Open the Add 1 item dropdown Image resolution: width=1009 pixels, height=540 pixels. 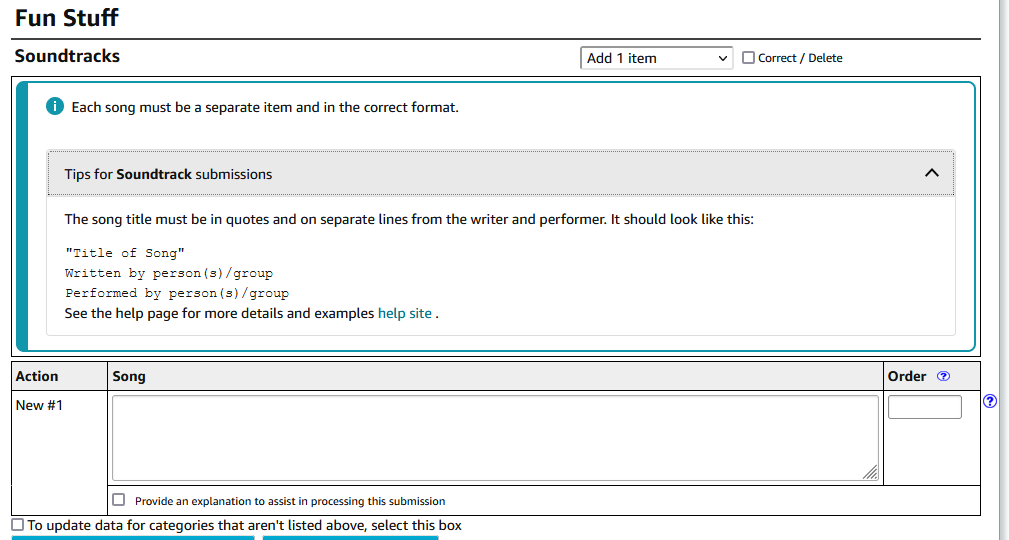[656, 58]
